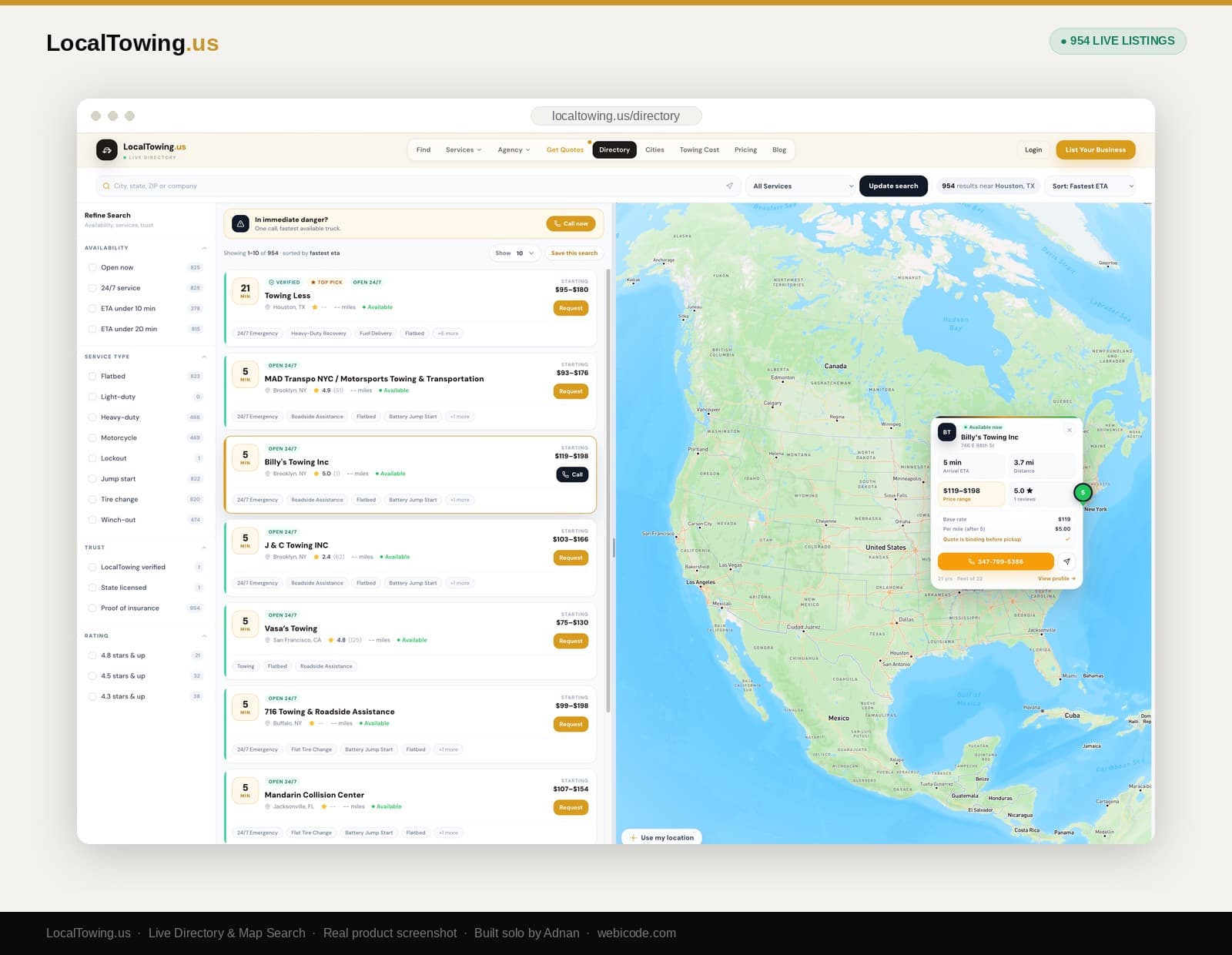The width and height of the screenshot is (1232, 955).
Task: Open the Towing Cost nav item
Action: [x=699, y=149]
